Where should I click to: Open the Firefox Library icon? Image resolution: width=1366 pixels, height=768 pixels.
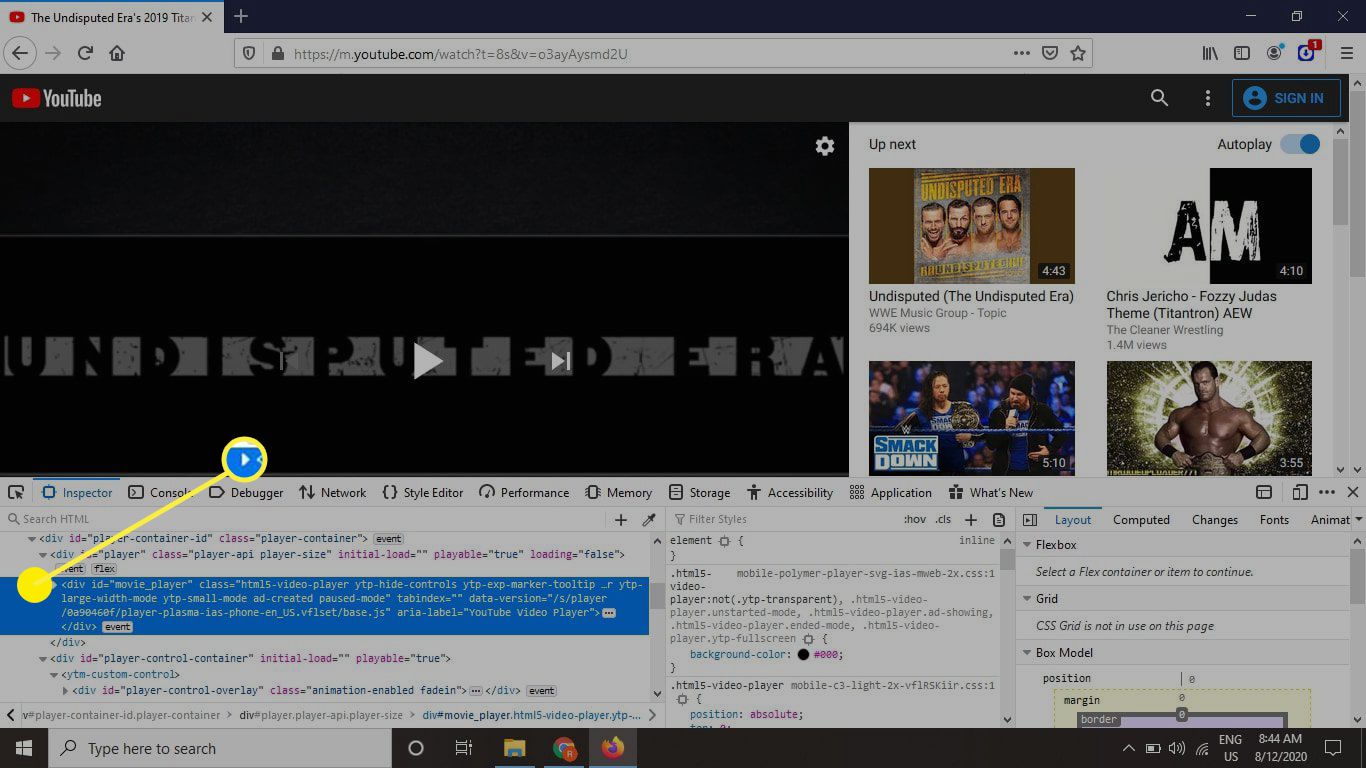[x=1210, y=54]
